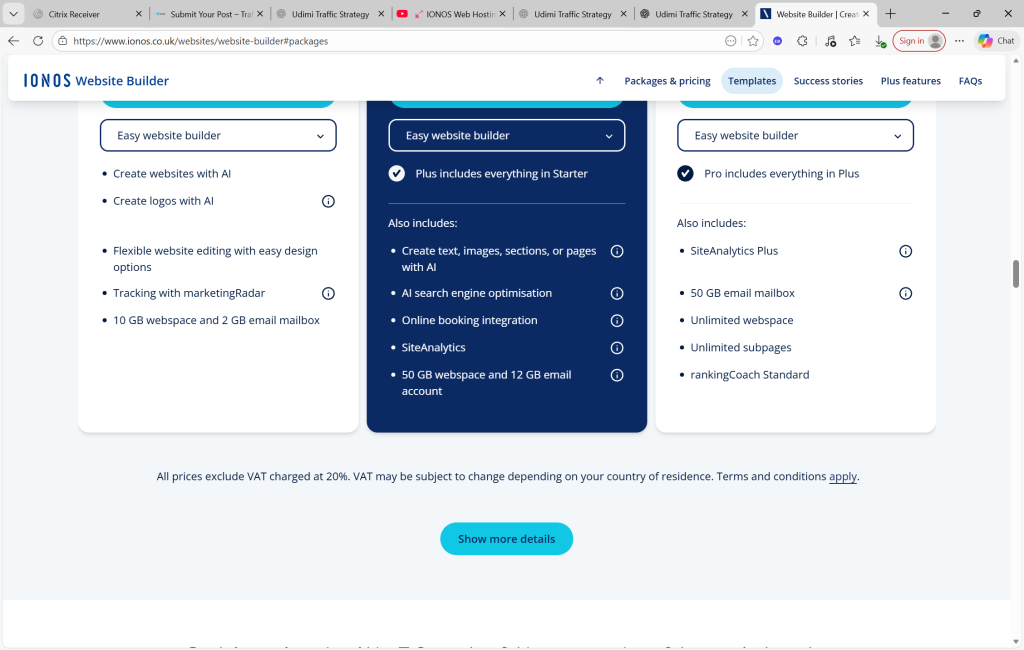Click info icon for Online booking integration
The width and height of the screenshot is (1024, 650).
(617, 321)
